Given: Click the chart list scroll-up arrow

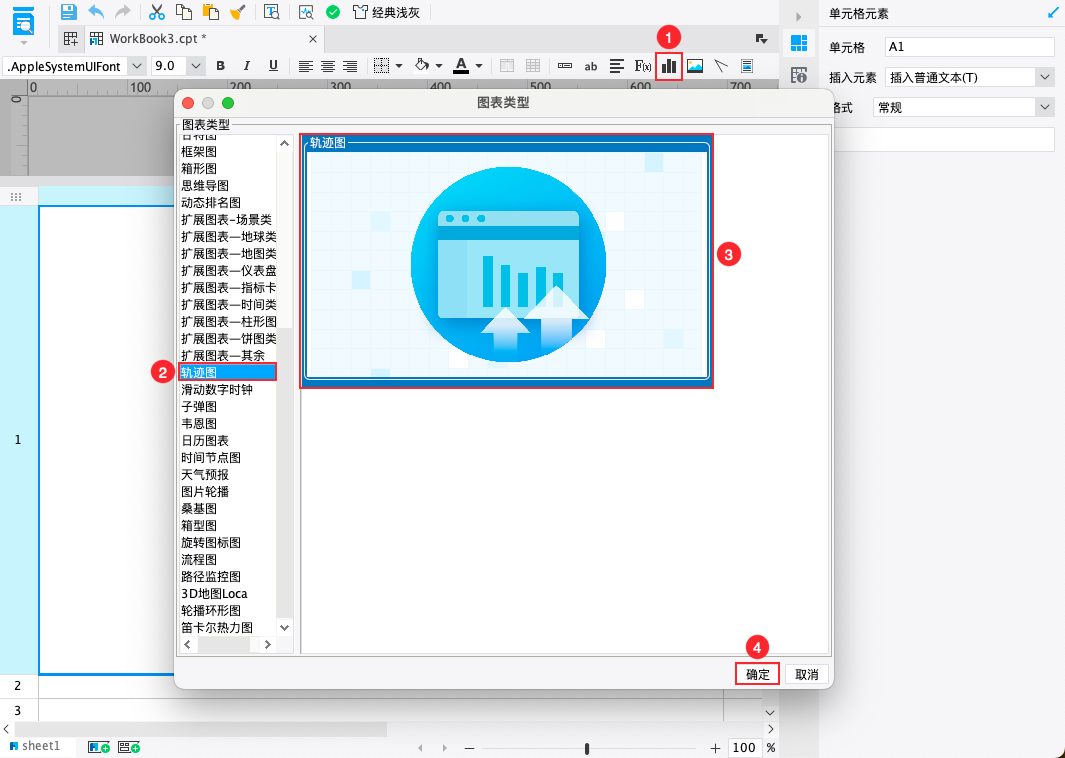Looking at the screenshot, I should point(285,143).
